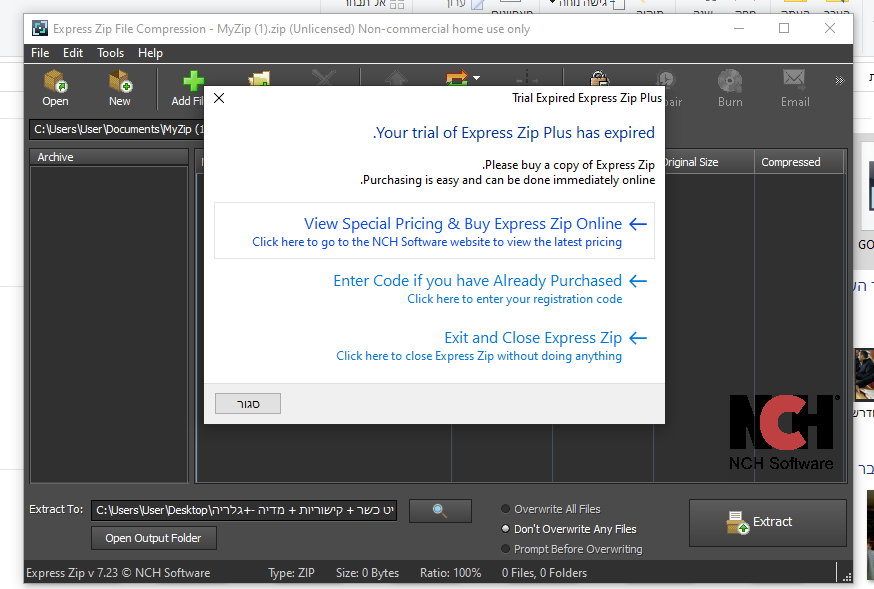Click status bar text "Ratio: 100%"
The image size is (874, 589).
[x=450, y=573]
